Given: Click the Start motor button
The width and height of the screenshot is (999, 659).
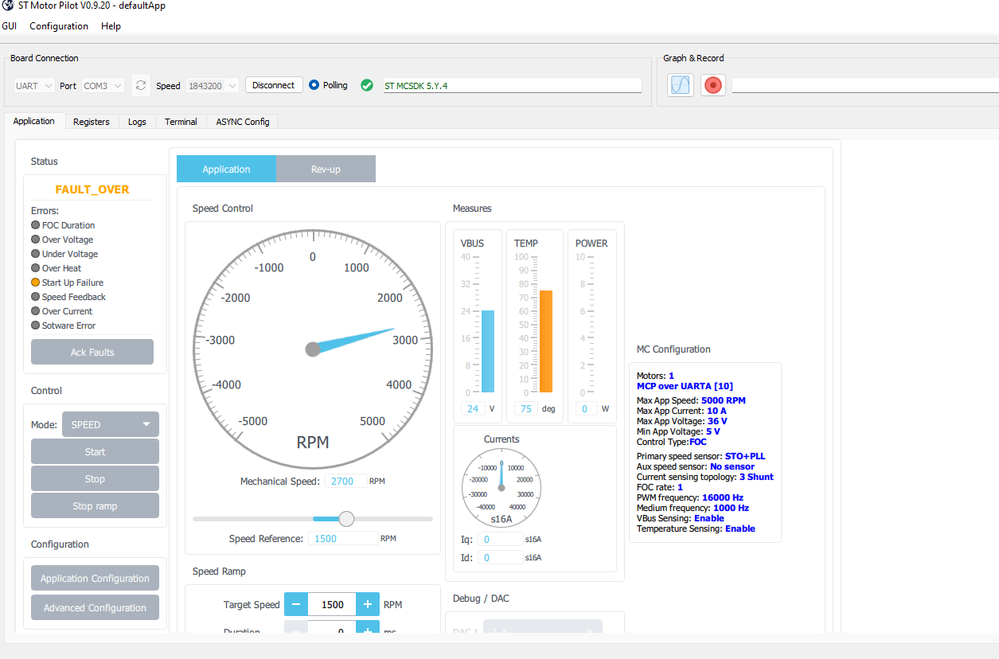Looking at the screenshot, I should coord(95,451).
